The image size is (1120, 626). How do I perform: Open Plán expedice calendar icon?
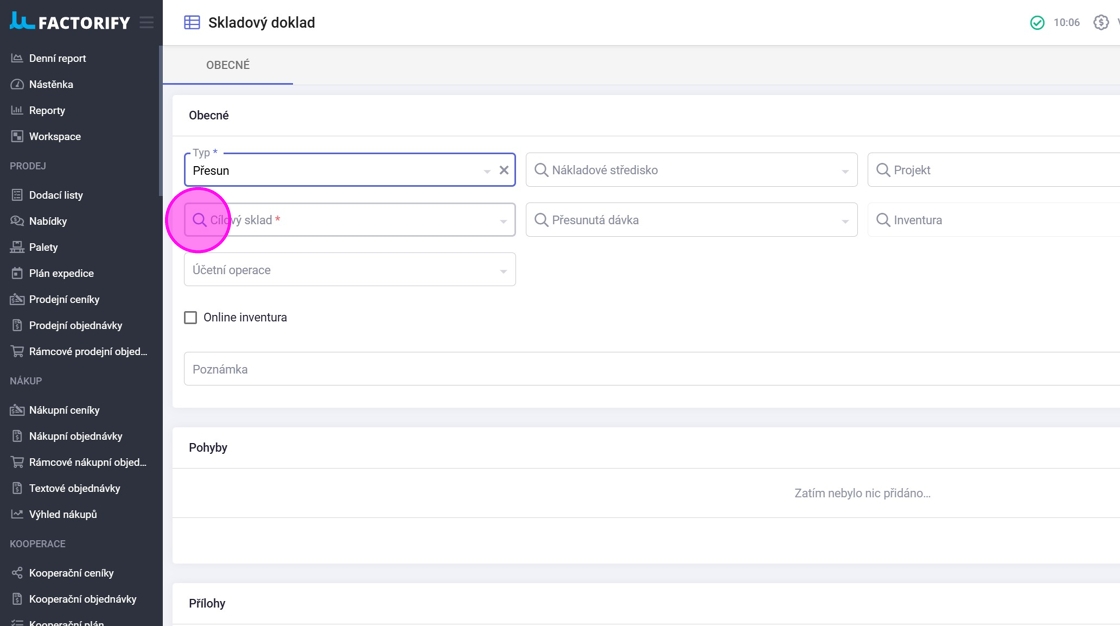[x=17, y=273]
